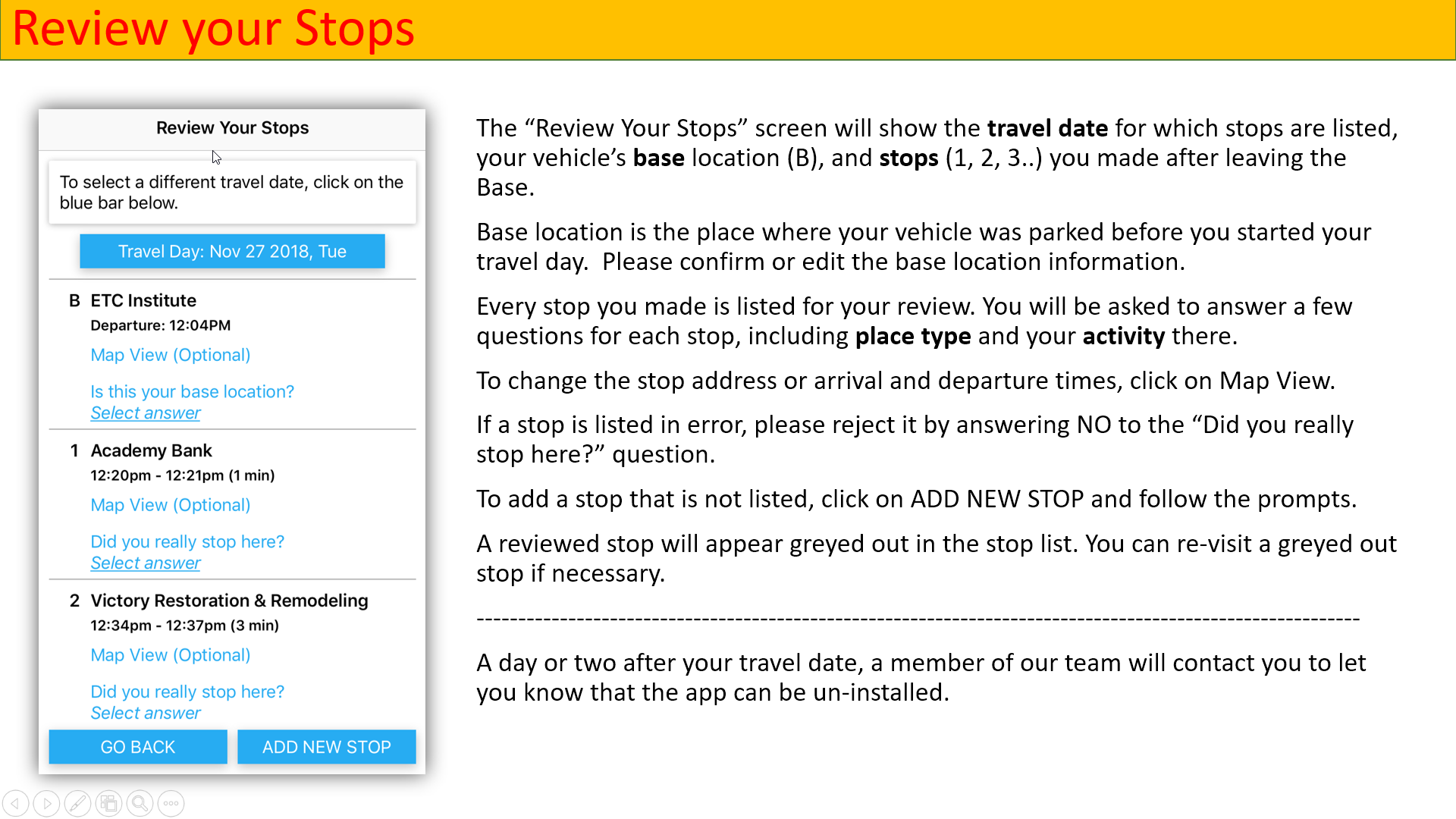Screen dimensions: 1456x819
Task: Open Map View for Victory Restoration
Action: [x=170, y=655]
